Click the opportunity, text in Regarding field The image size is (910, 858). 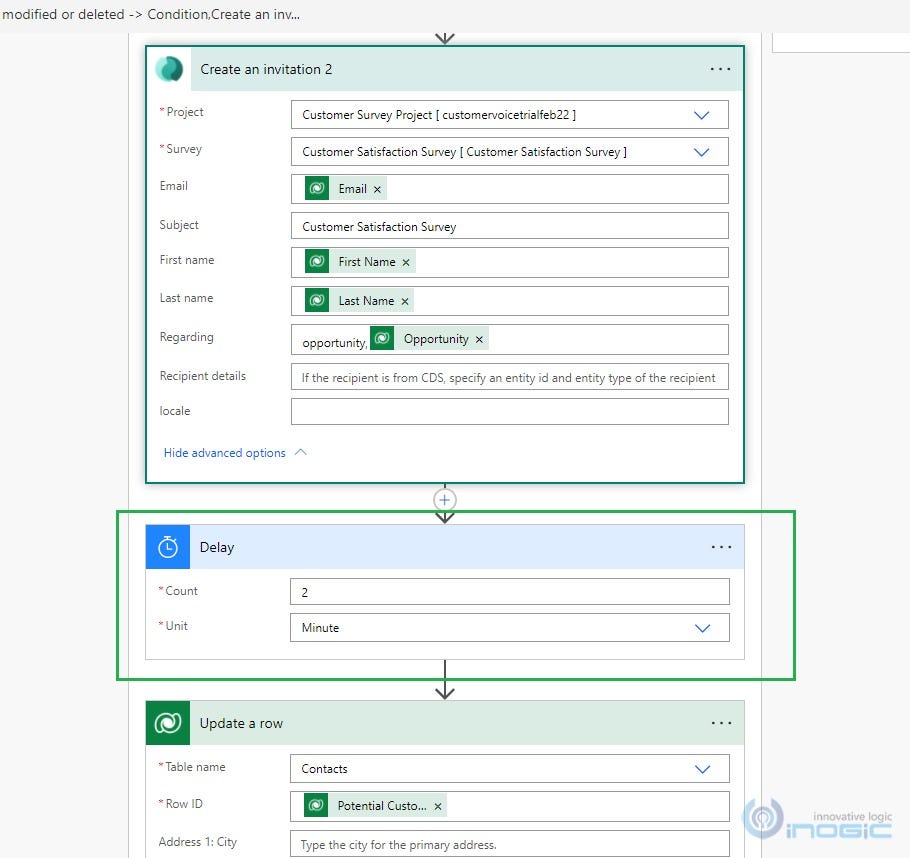coord(334,343)
